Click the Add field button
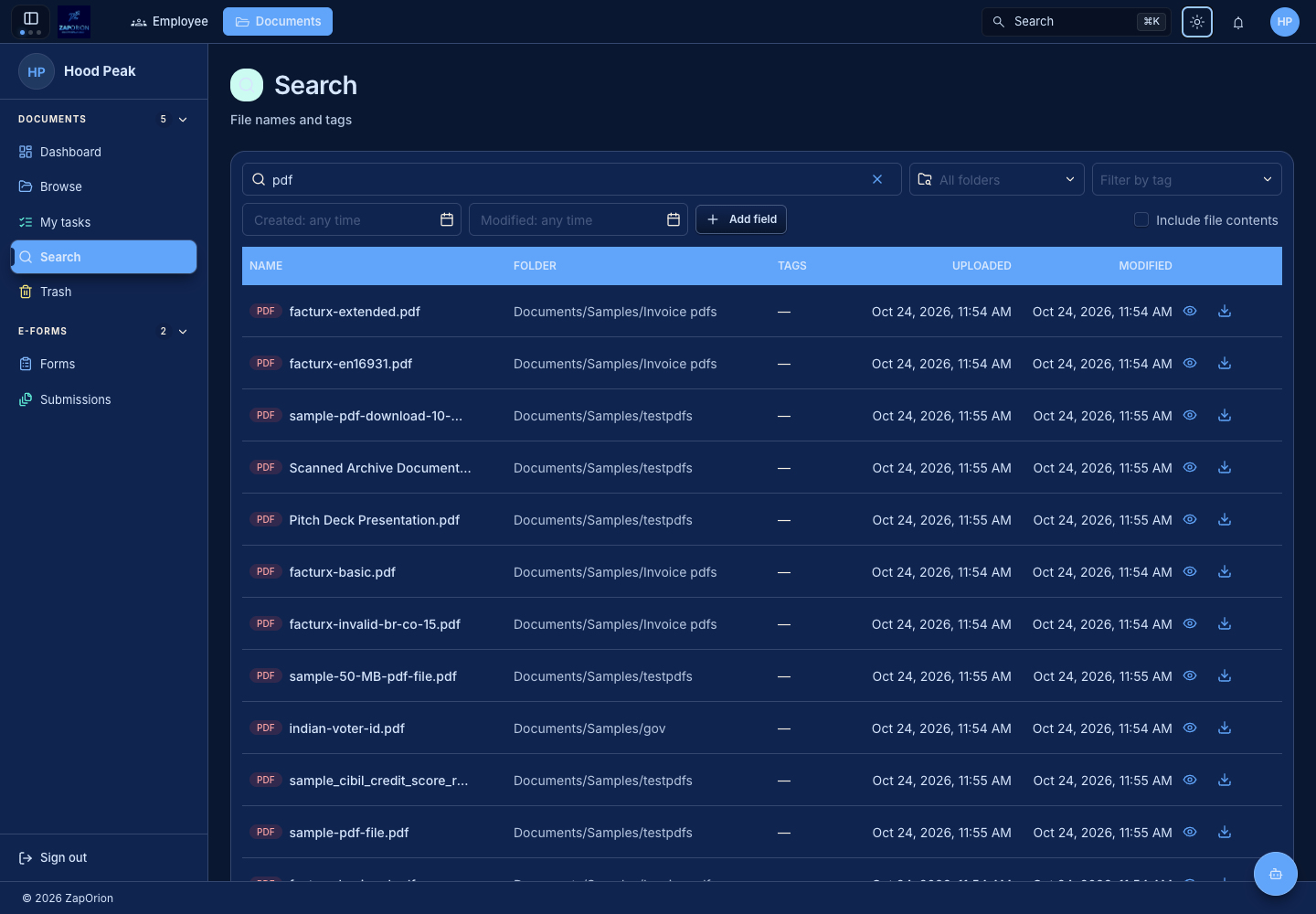Viewport: 1316px width, 914px height. coord(741,219)
